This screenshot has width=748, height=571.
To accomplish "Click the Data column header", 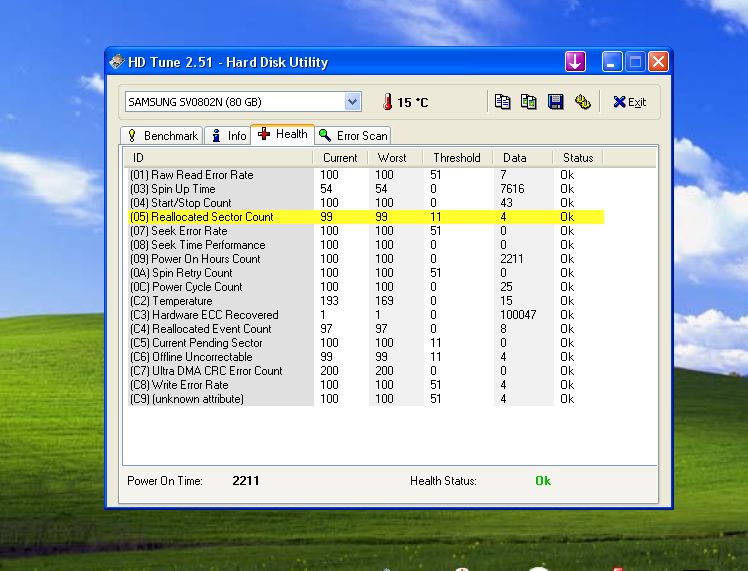I will (522, 158).
